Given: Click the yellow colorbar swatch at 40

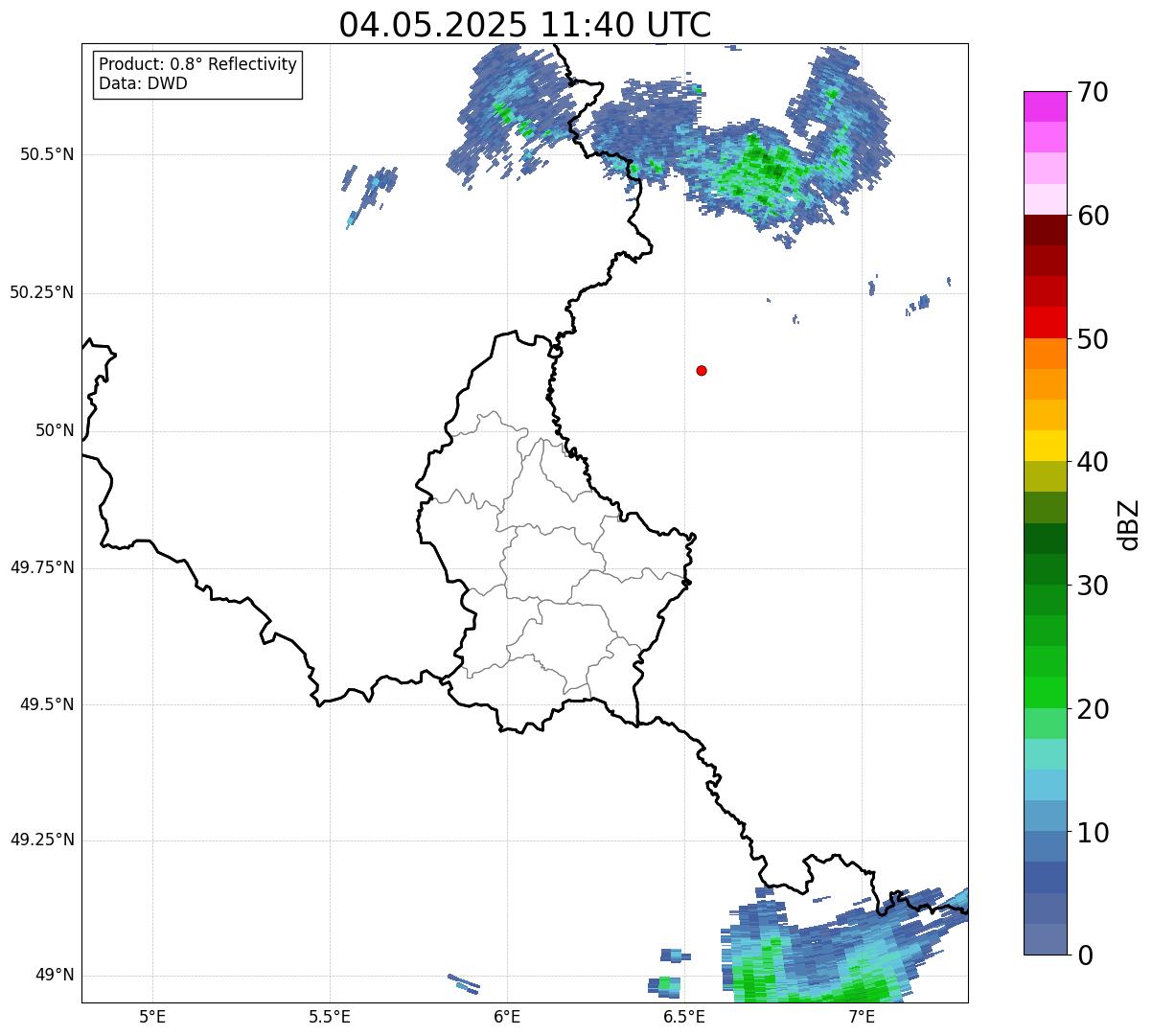Looking at the screenshot, I should click(x=1045, y=446).
